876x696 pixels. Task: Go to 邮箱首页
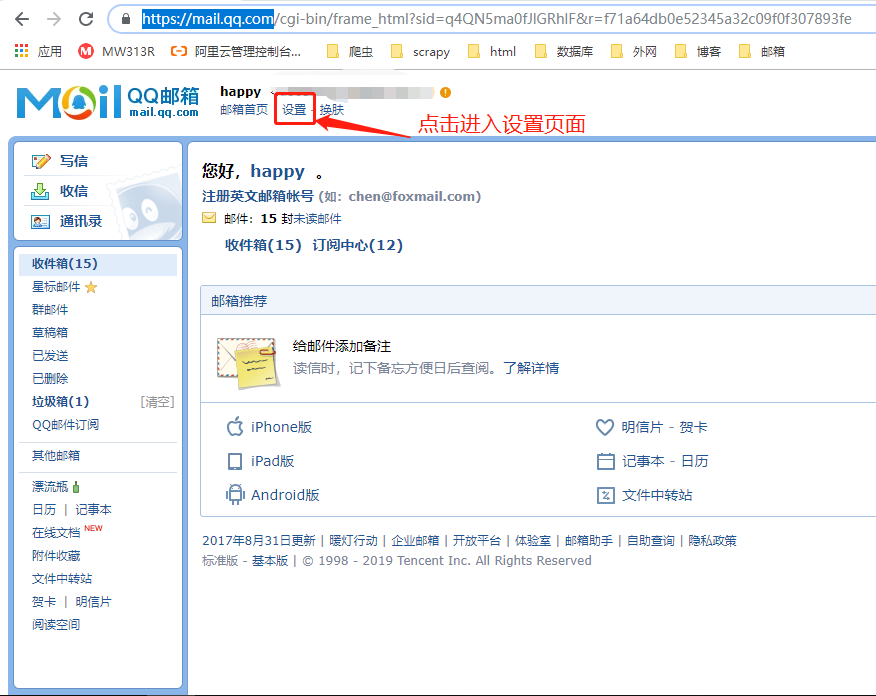pyautogui.click(x=244, y=109)
